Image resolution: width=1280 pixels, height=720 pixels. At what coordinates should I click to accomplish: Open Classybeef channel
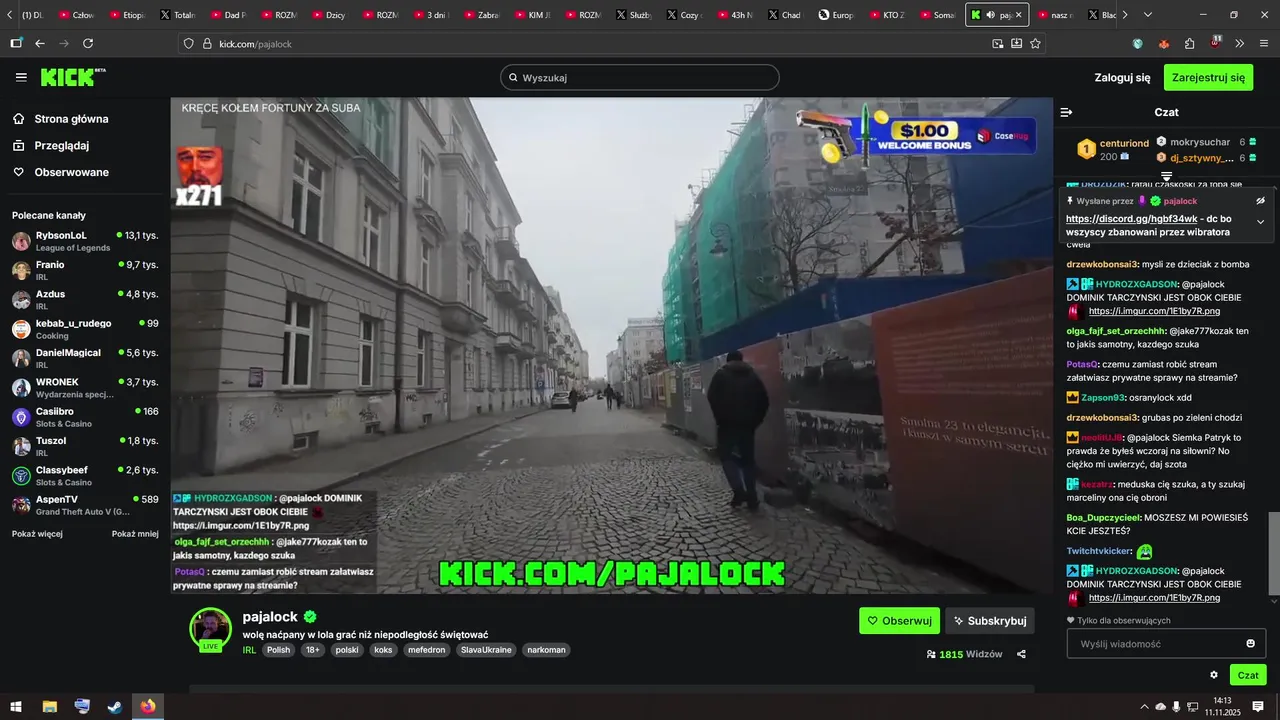point(85,476)
